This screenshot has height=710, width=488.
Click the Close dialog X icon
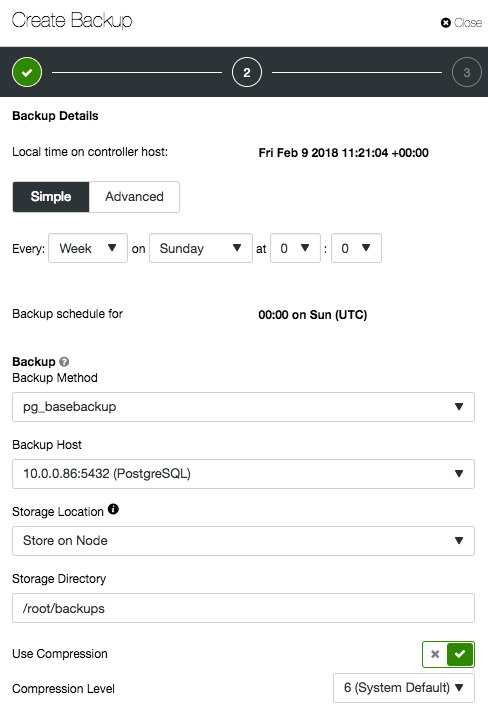tap(446, 23)
